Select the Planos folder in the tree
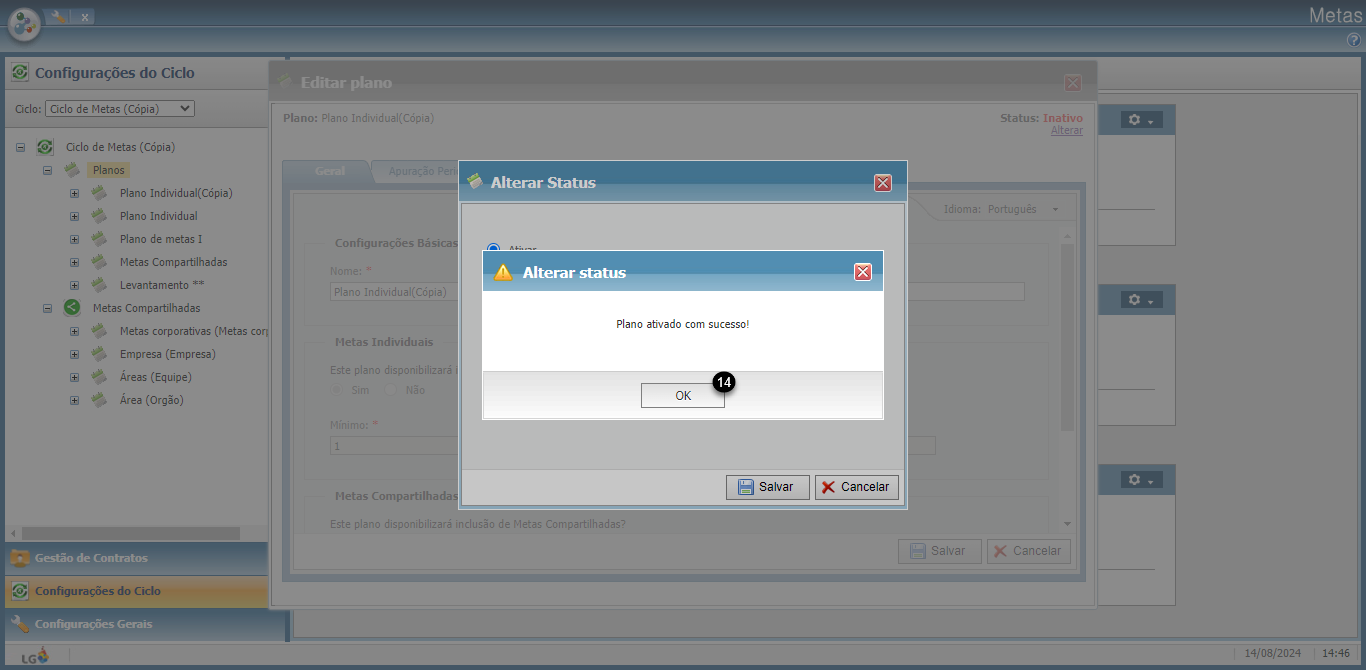This screenshot has height=670, width=1366. pyautogui.click(x=109, y=170)
